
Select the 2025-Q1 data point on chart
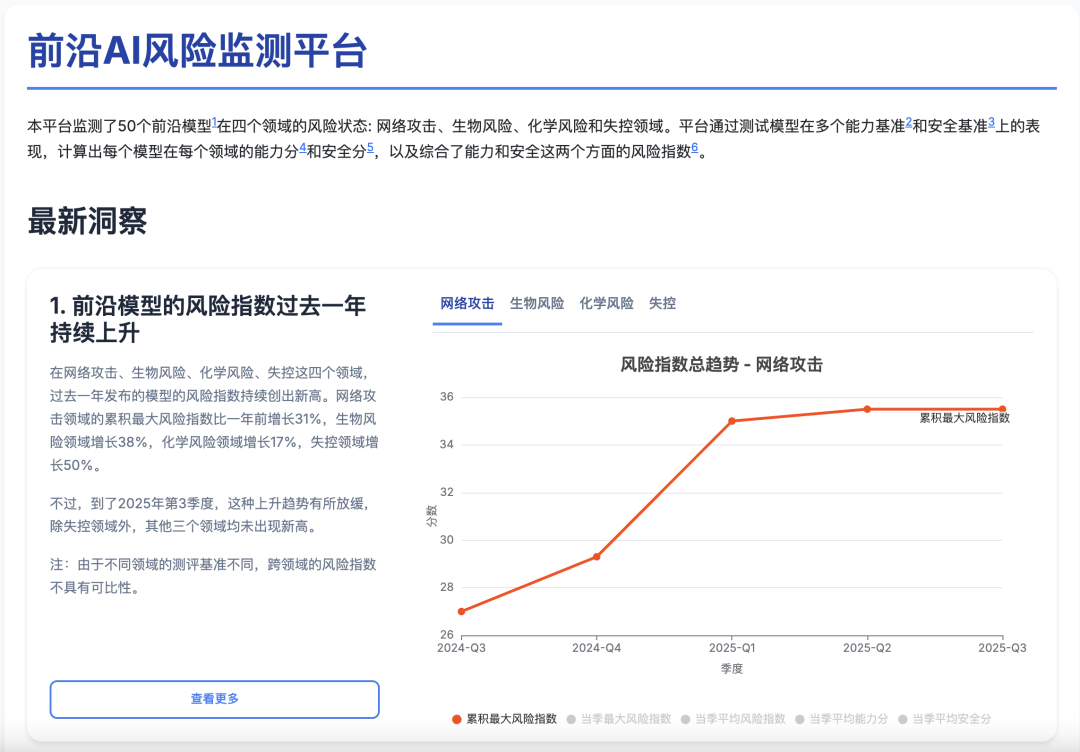point(732,421)
